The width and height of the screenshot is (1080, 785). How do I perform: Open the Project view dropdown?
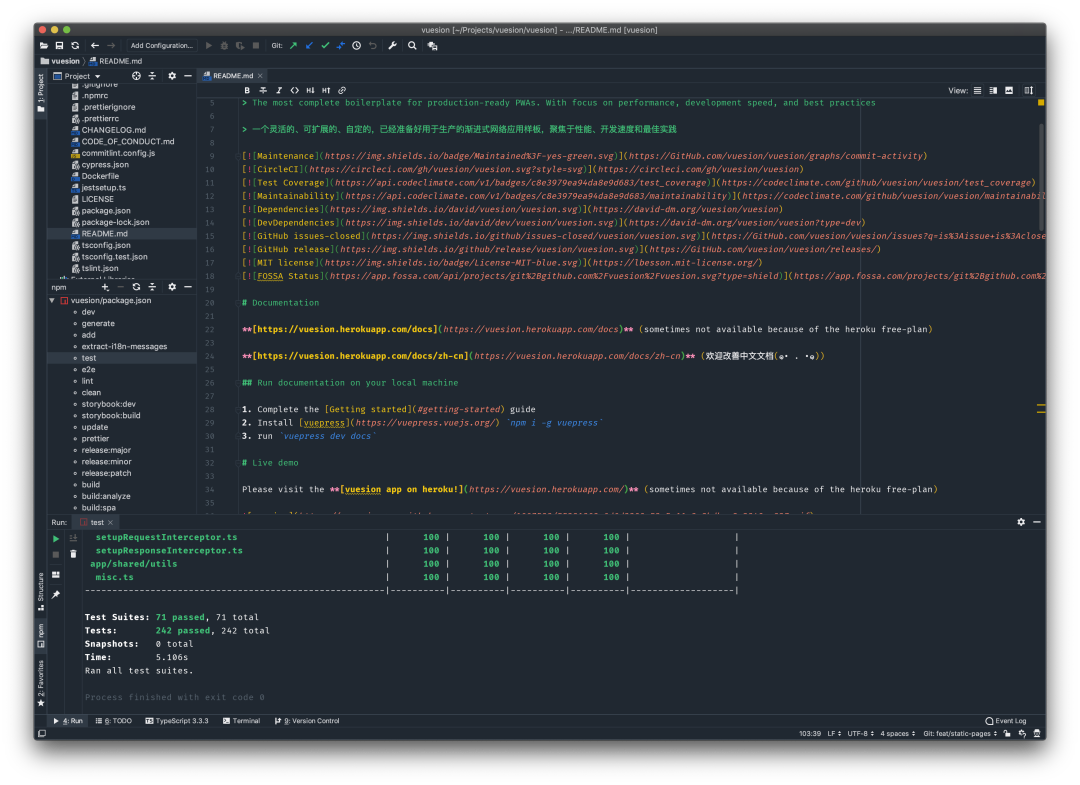coord(77,76)
